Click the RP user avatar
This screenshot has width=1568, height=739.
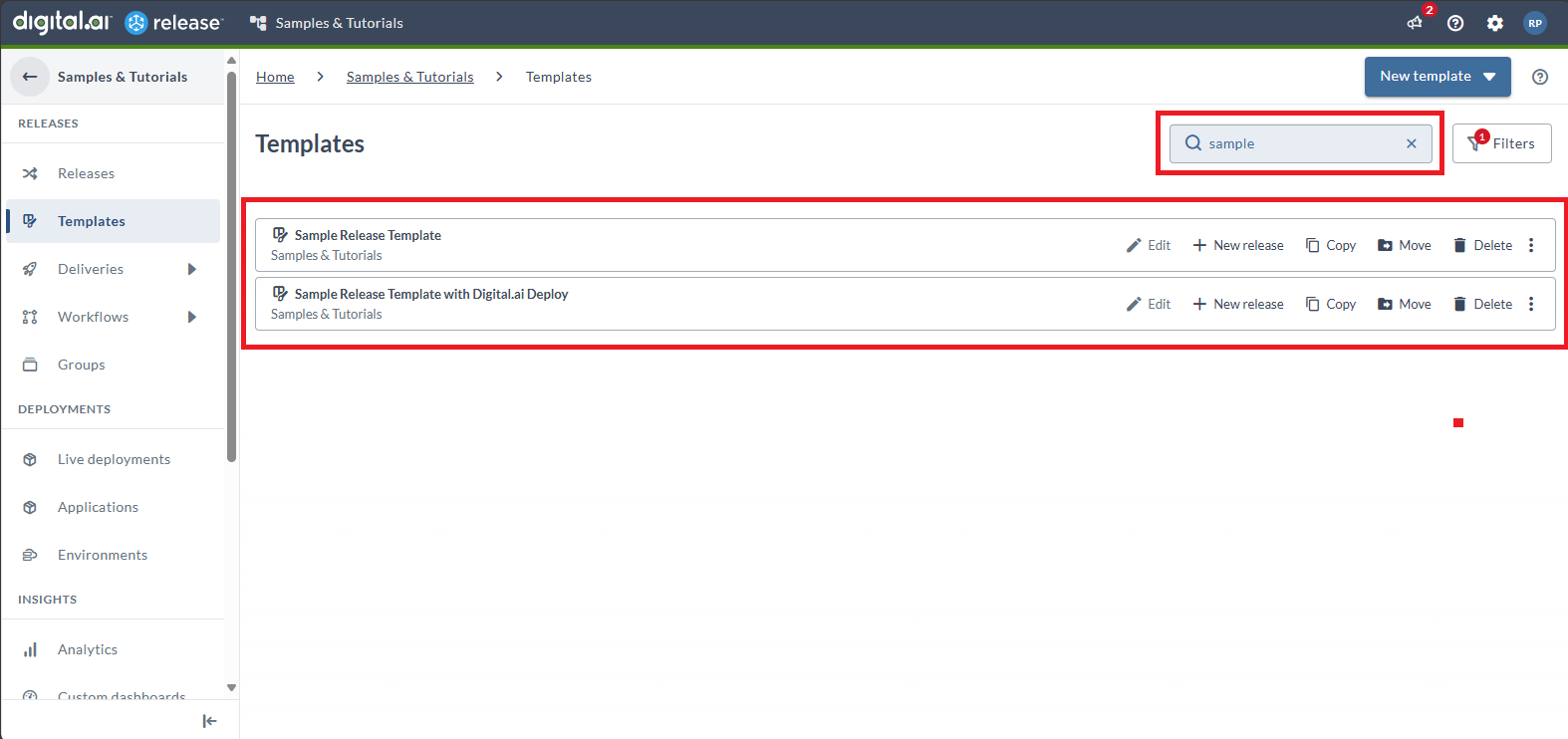[1535, 23]
